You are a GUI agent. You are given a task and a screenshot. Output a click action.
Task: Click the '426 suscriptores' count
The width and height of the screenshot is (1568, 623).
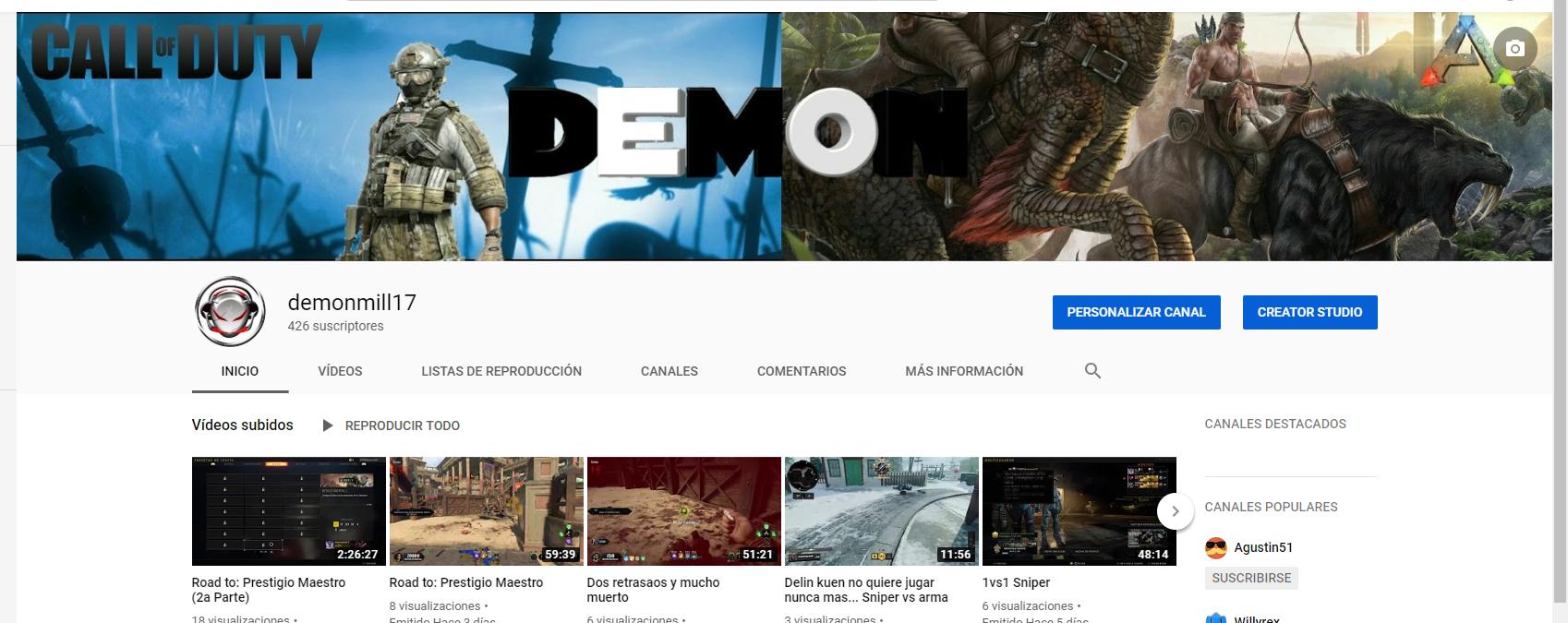click(x=335, y=326)
